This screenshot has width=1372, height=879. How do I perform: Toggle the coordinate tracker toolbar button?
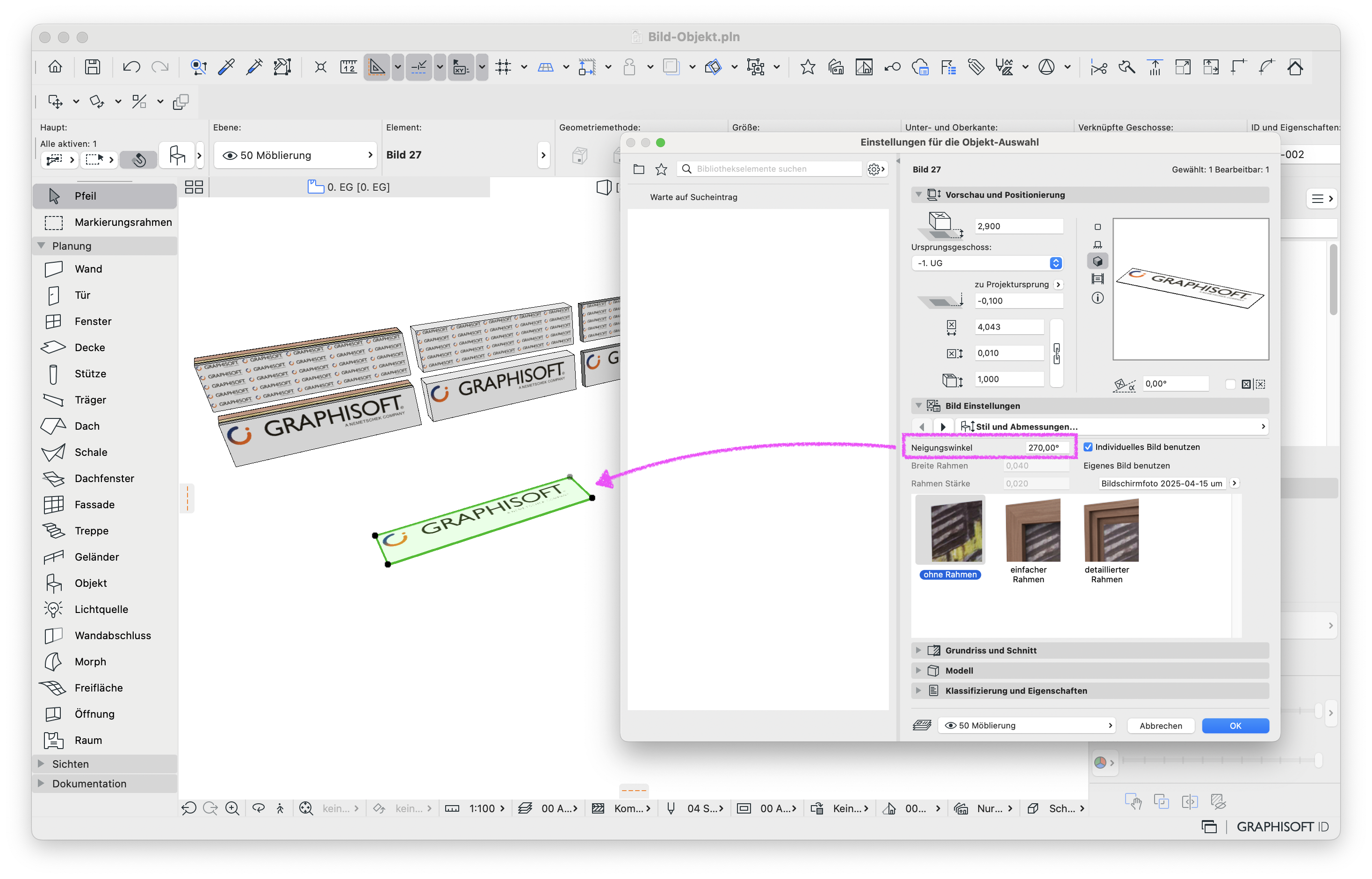pyautogui.click(x=461, y=67)
